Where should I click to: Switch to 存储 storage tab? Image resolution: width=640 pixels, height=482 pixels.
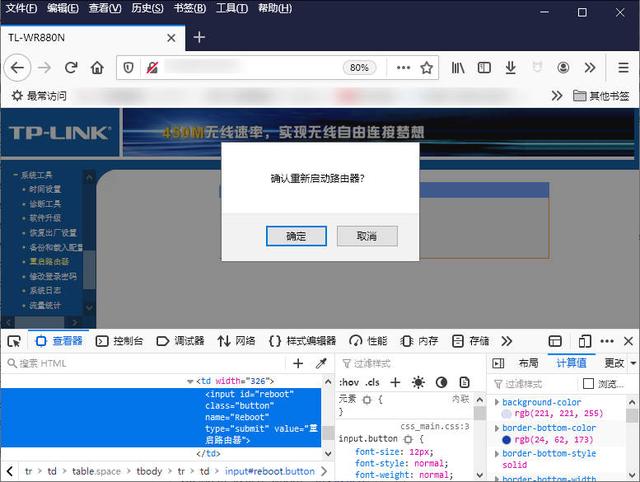[x=471, y=341]
